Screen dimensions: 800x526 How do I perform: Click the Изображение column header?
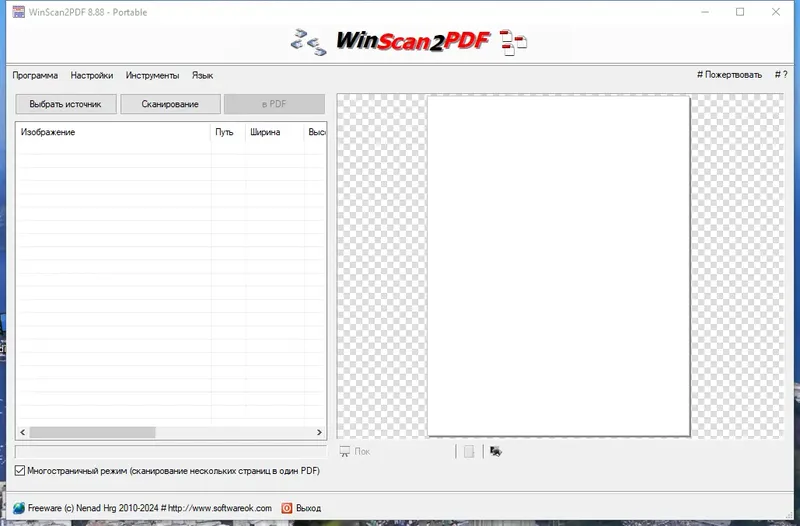click(113, 132)
